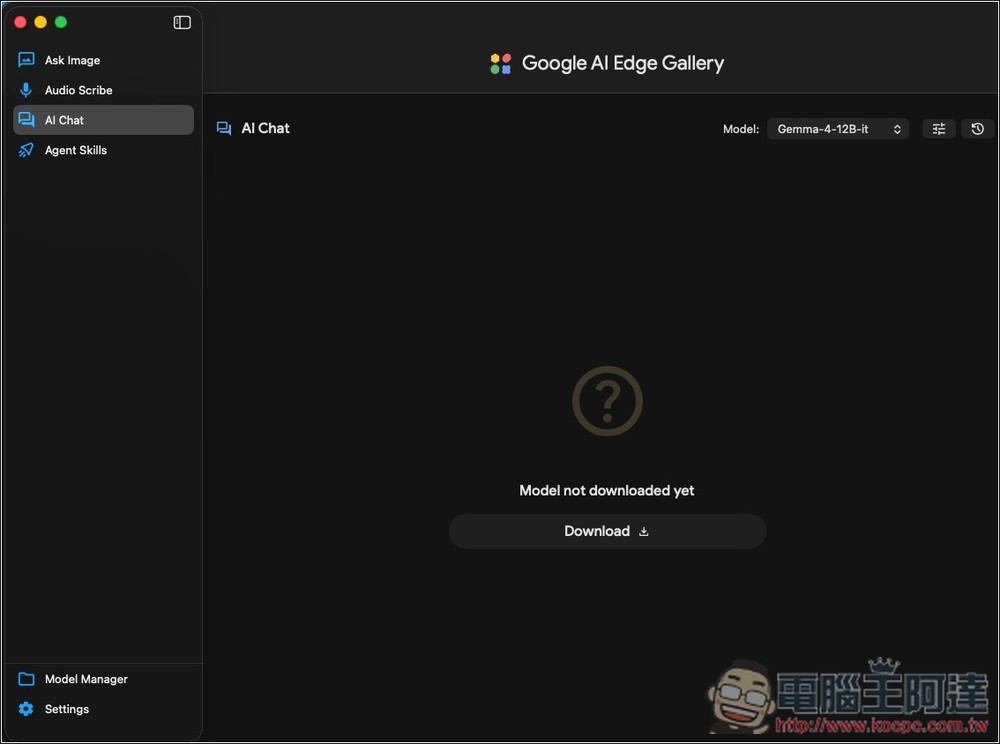1000x744 pixels.
Task: Click the Model Manager folder icon
Action: 26,679
